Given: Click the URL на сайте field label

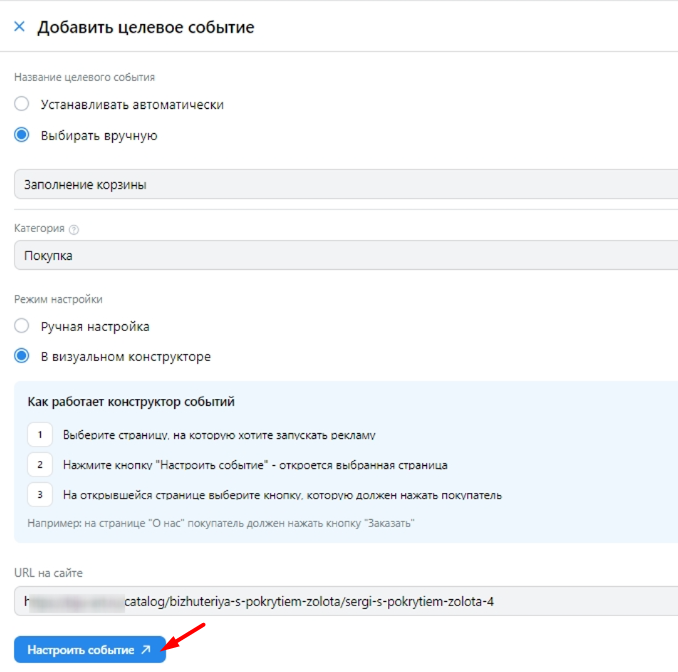Looking at the screenshot, I should (x=48, y=573).
